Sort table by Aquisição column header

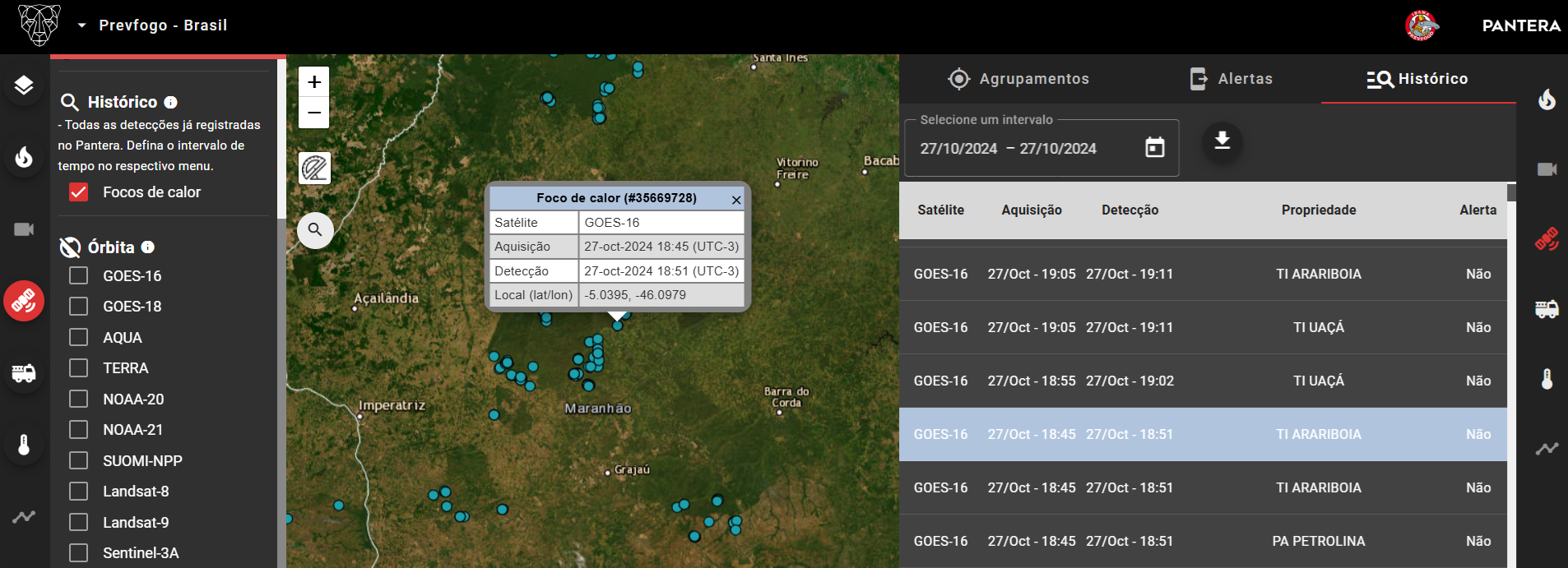1032,210
